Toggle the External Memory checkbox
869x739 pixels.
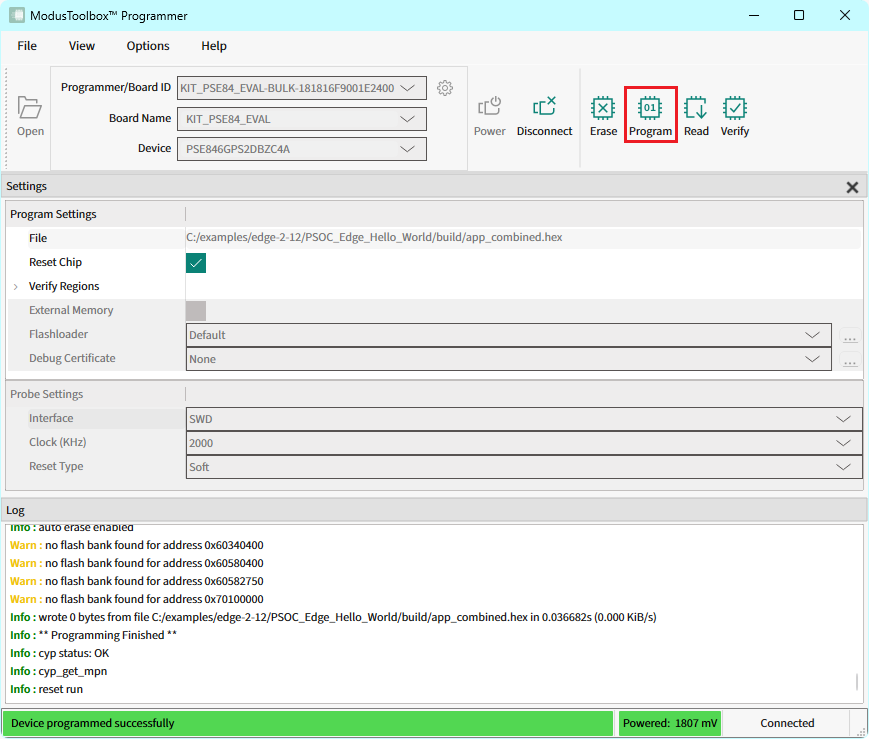[x=196, y=311]
